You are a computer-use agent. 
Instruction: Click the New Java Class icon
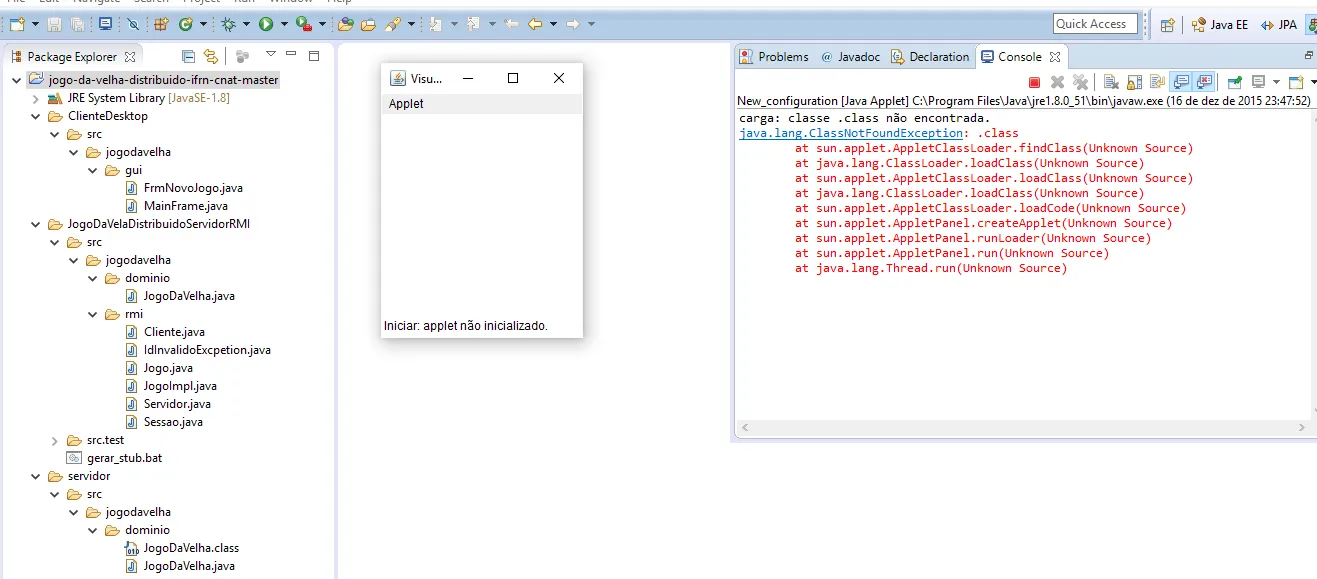click(x=186, y=24)
